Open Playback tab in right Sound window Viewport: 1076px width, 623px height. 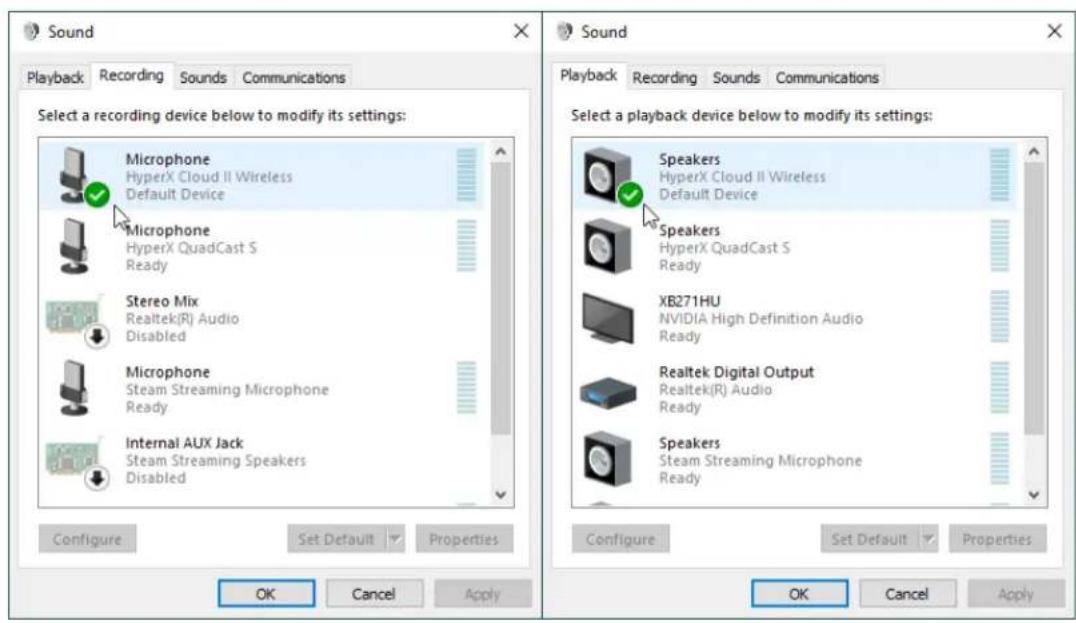click(588, 75)
